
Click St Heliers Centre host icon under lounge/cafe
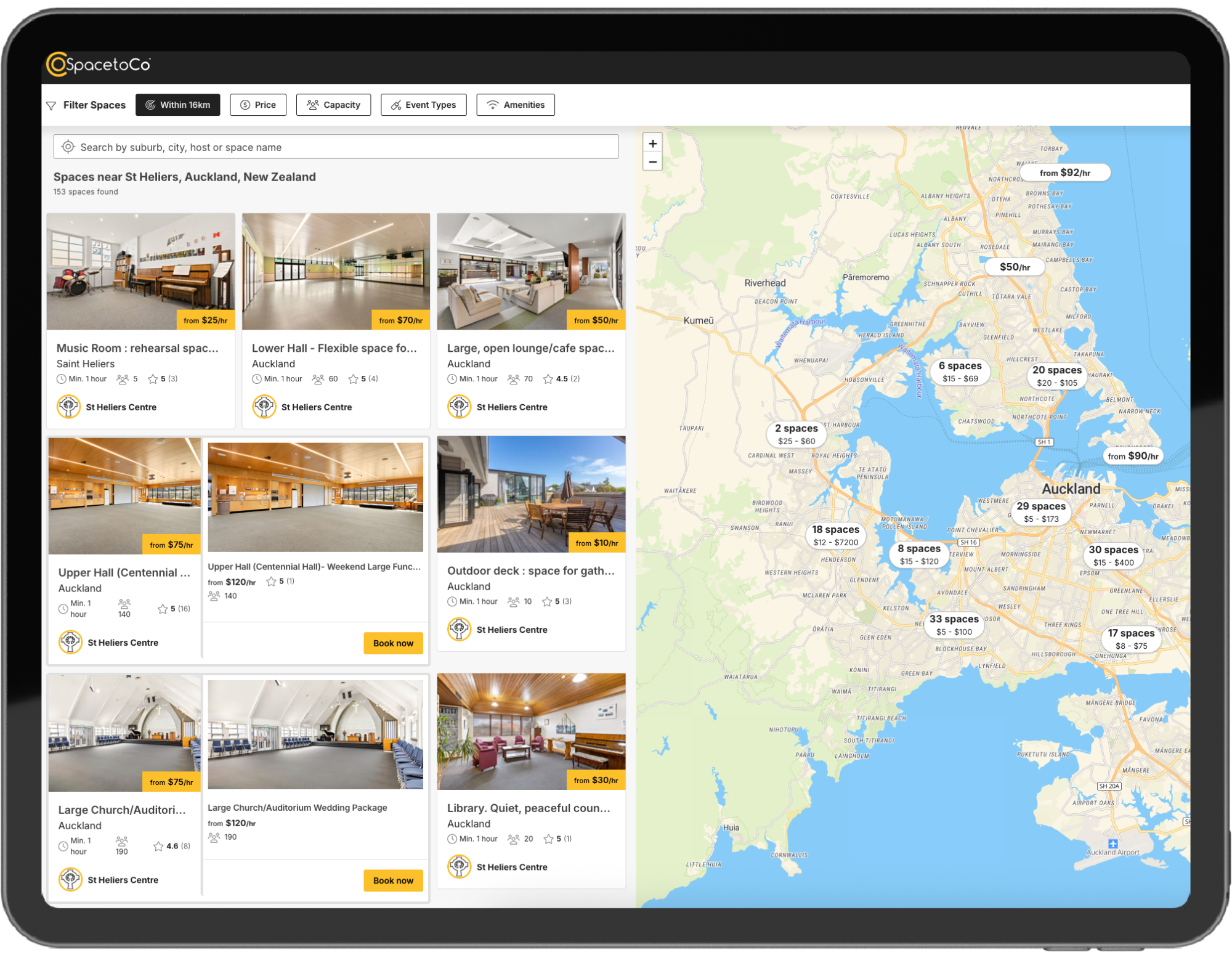click(x=460, y=407)
